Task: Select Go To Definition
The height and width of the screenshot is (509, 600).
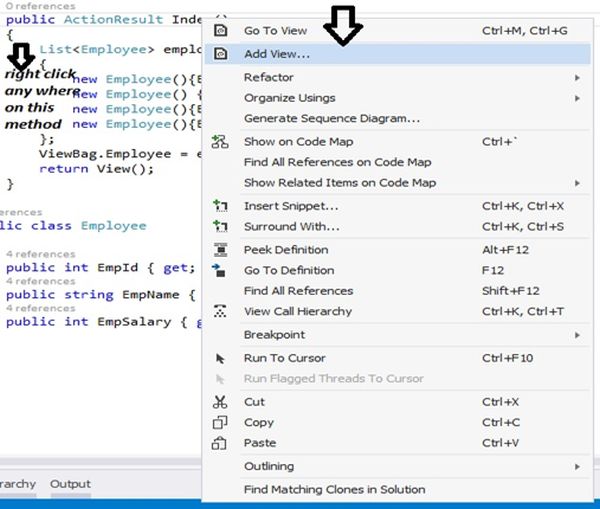Action: coord(397,271)
